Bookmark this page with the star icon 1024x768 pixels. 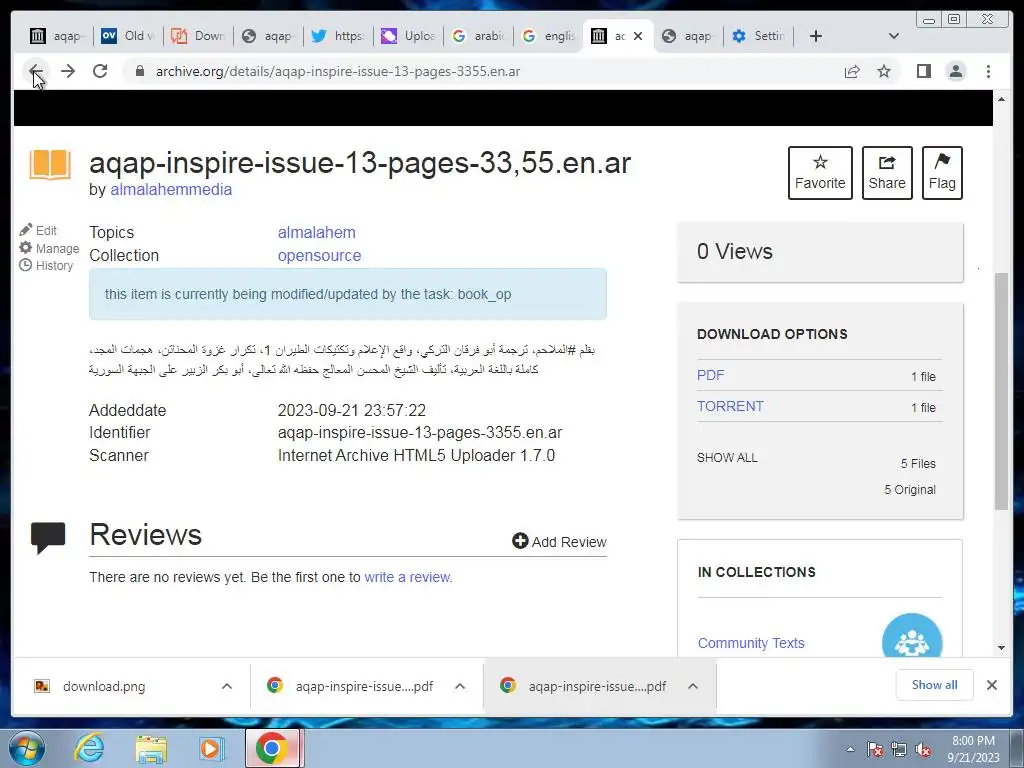click(884, 71)
